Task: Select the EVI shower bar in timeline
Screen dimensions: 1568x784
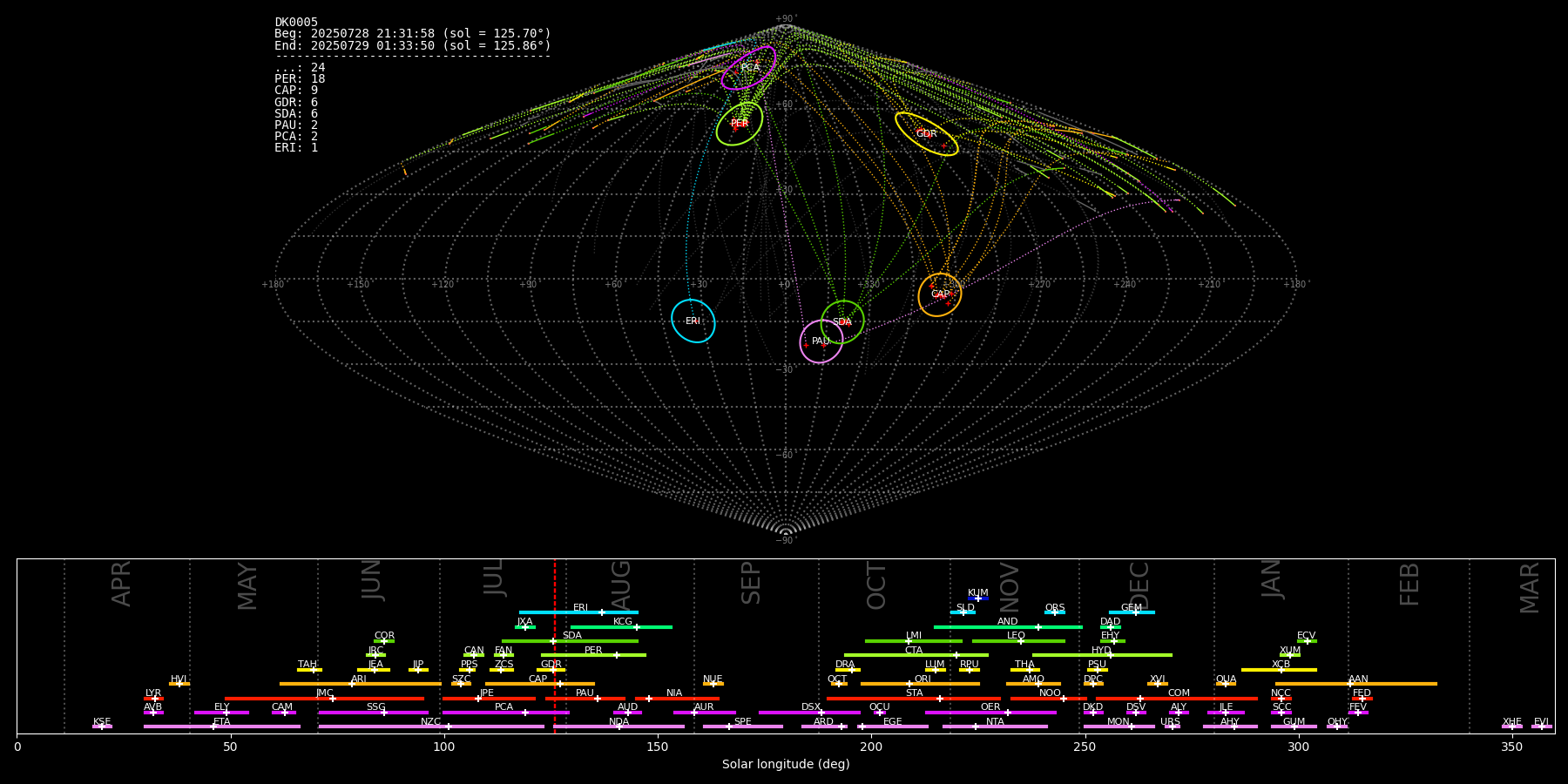Action: (1542, 727)
